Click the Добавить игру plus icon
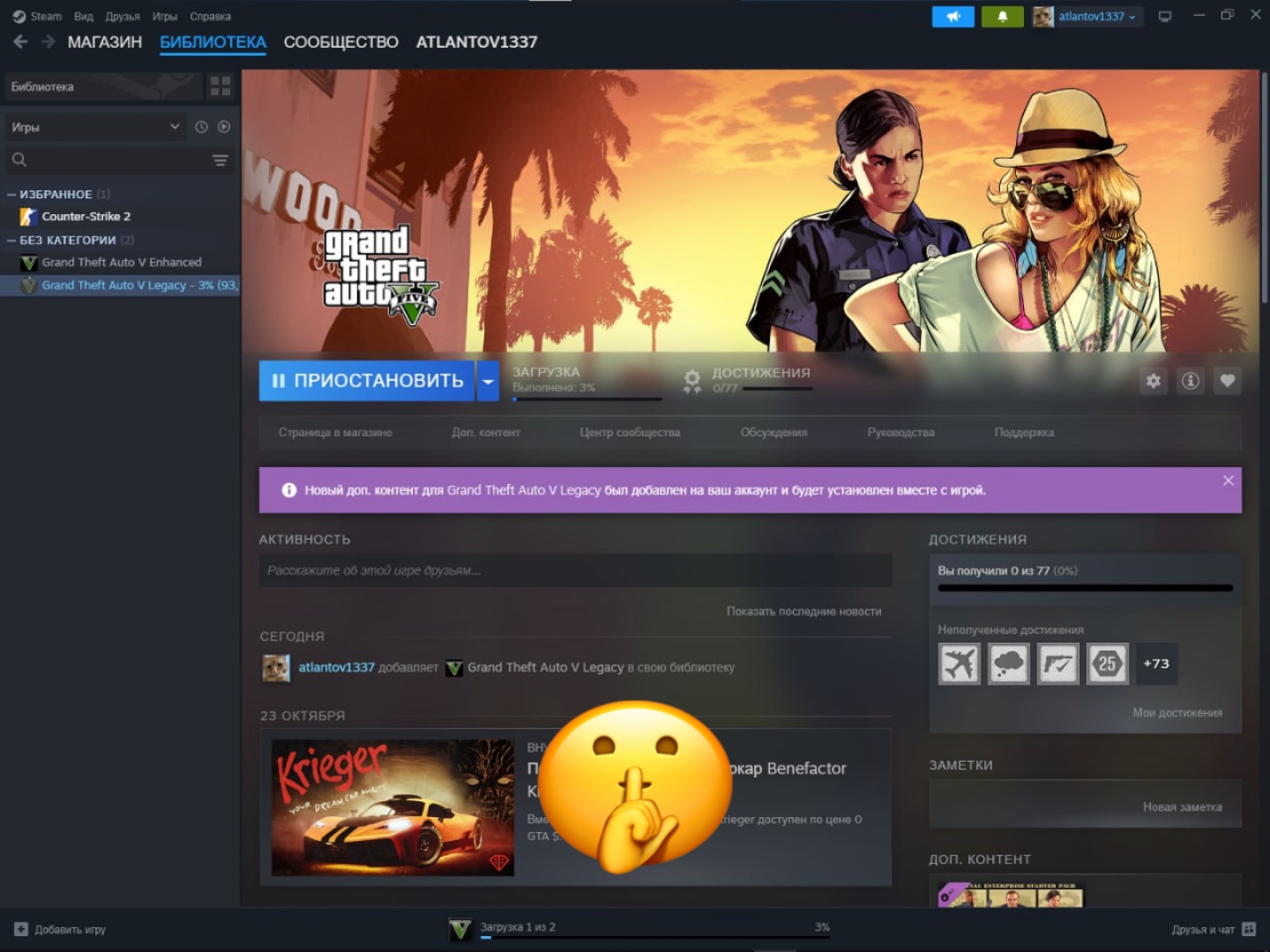Screen dimensions: 1270x952 [21, 929]
